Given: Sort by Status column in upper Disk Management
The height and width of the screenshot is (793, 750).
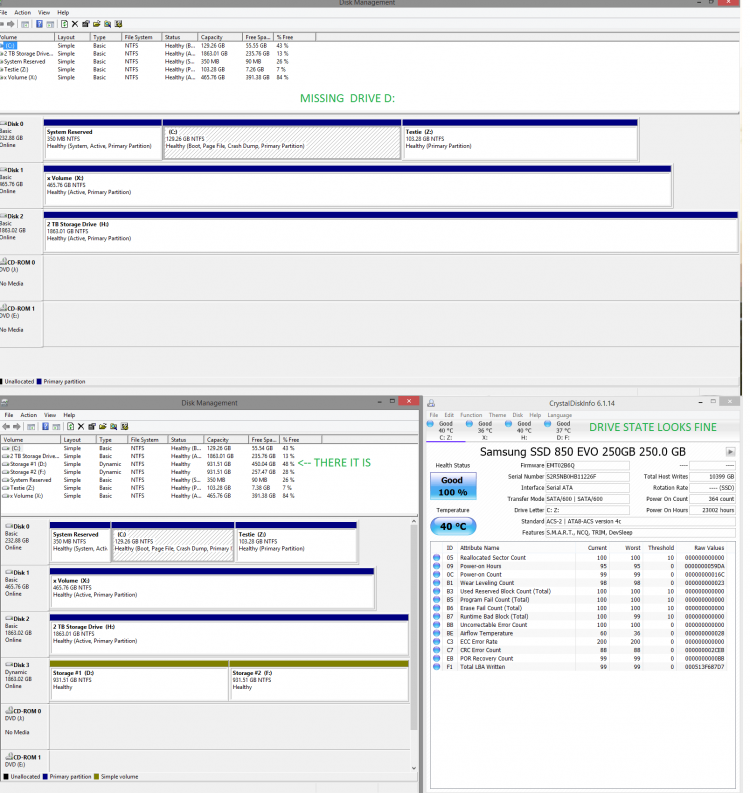Looking at the screenshot, I should tap(180, 37).
